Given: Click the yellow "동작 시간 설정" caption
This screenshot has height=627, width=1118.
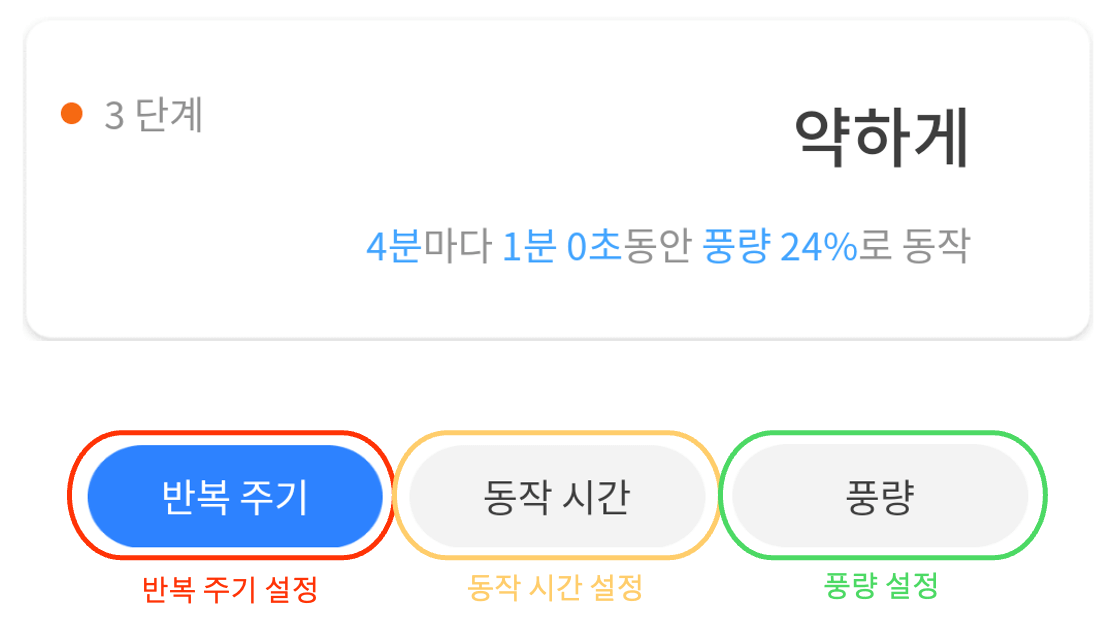Looking at the screenshot, I should (x=554, y=588).
